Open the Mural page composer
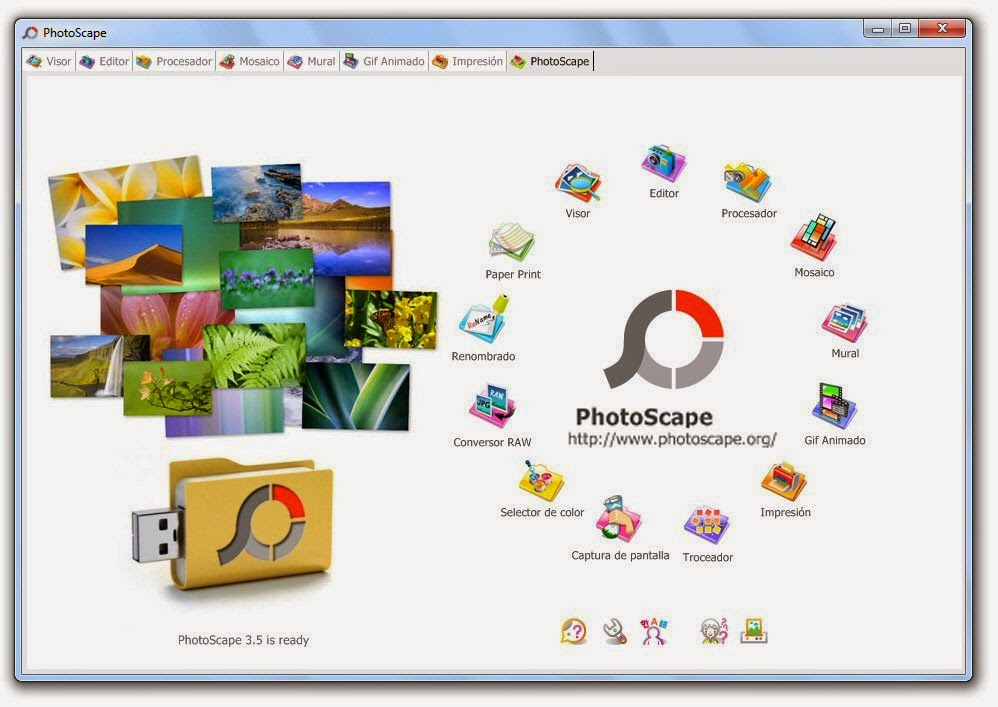The width and height of the screenshot is (998, 707). click(843, 322)
